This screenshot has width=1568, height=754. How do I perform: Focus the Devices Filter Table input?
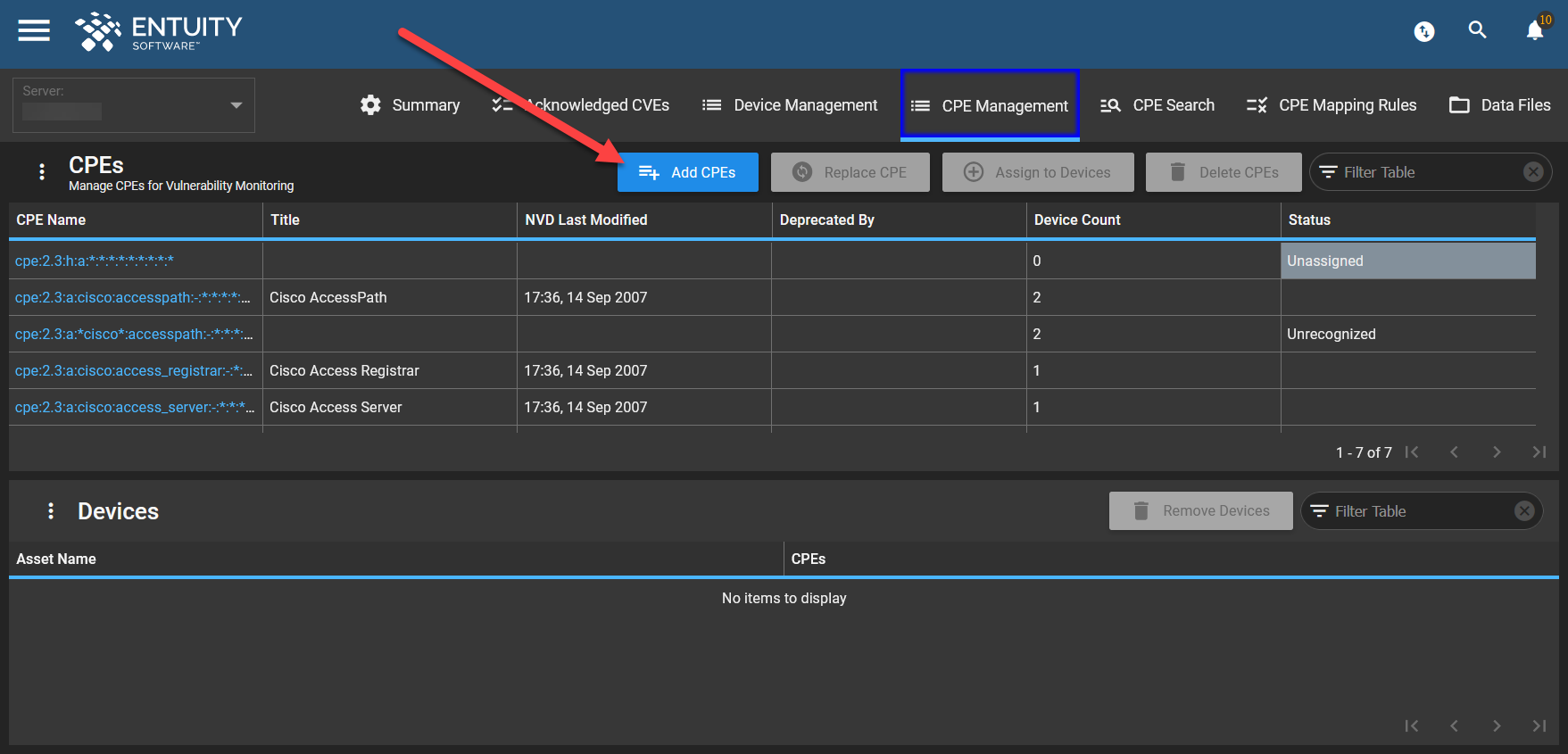coord(1421,511)
